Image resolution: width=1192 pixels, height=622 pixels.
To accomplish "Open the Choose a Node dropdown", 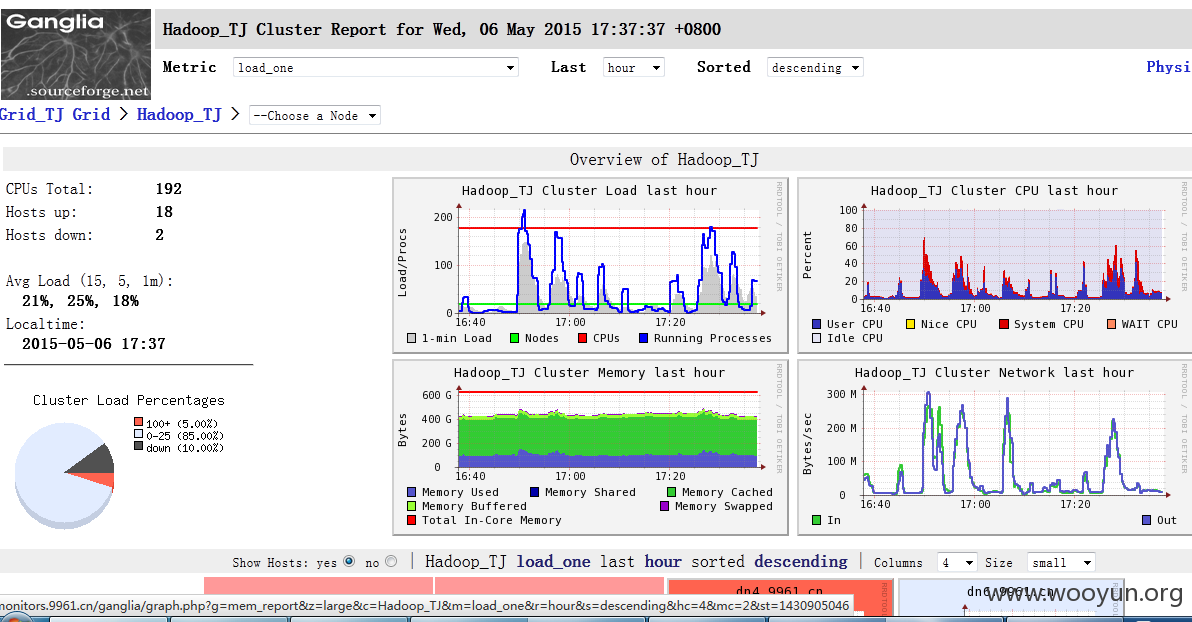I will tap(315, 116).
